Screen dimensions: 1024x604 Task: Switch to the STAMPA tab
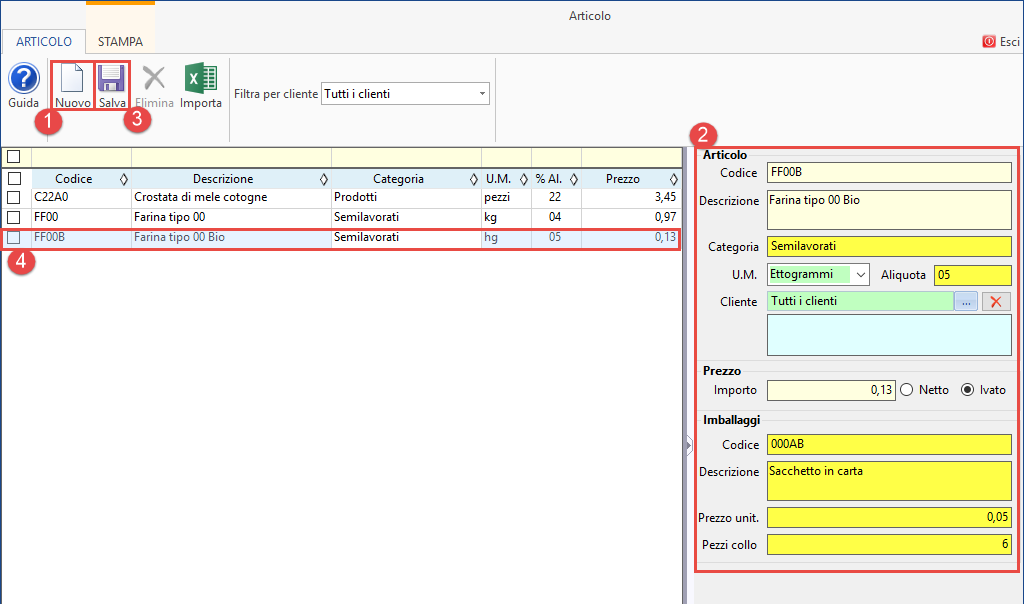(x=120, y=42)
